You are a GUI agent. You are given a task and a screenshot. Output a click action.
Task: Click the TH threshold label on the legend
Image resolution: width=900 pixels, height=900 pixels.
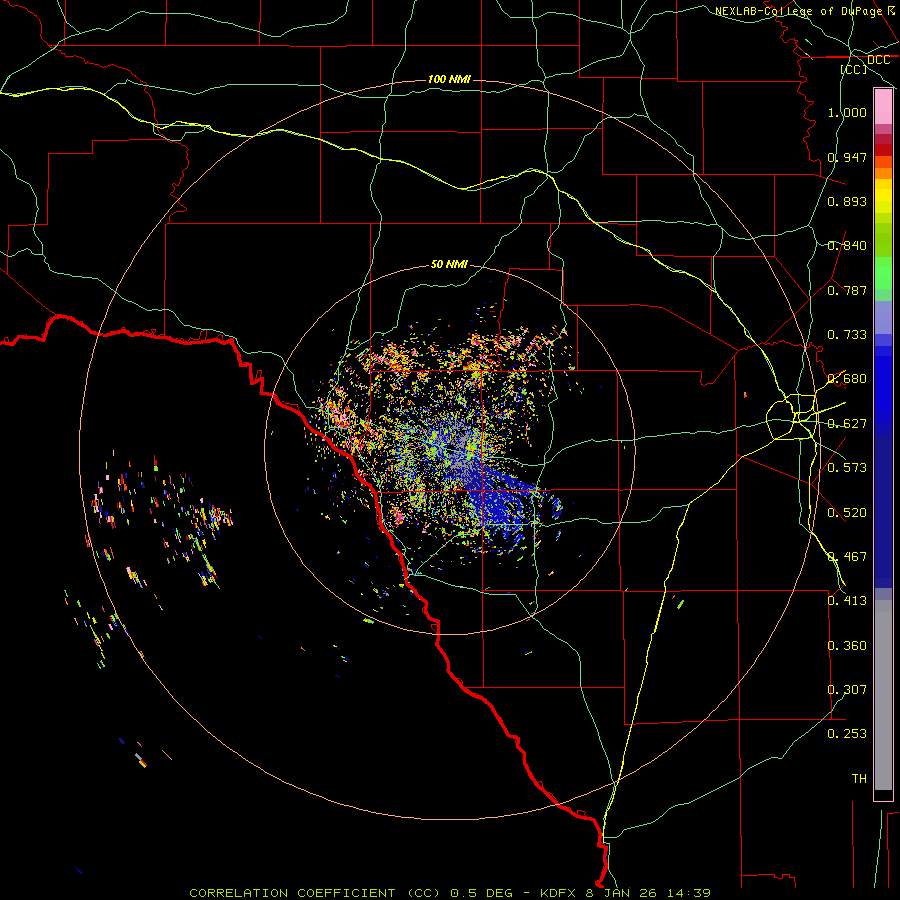coord(859,779)
